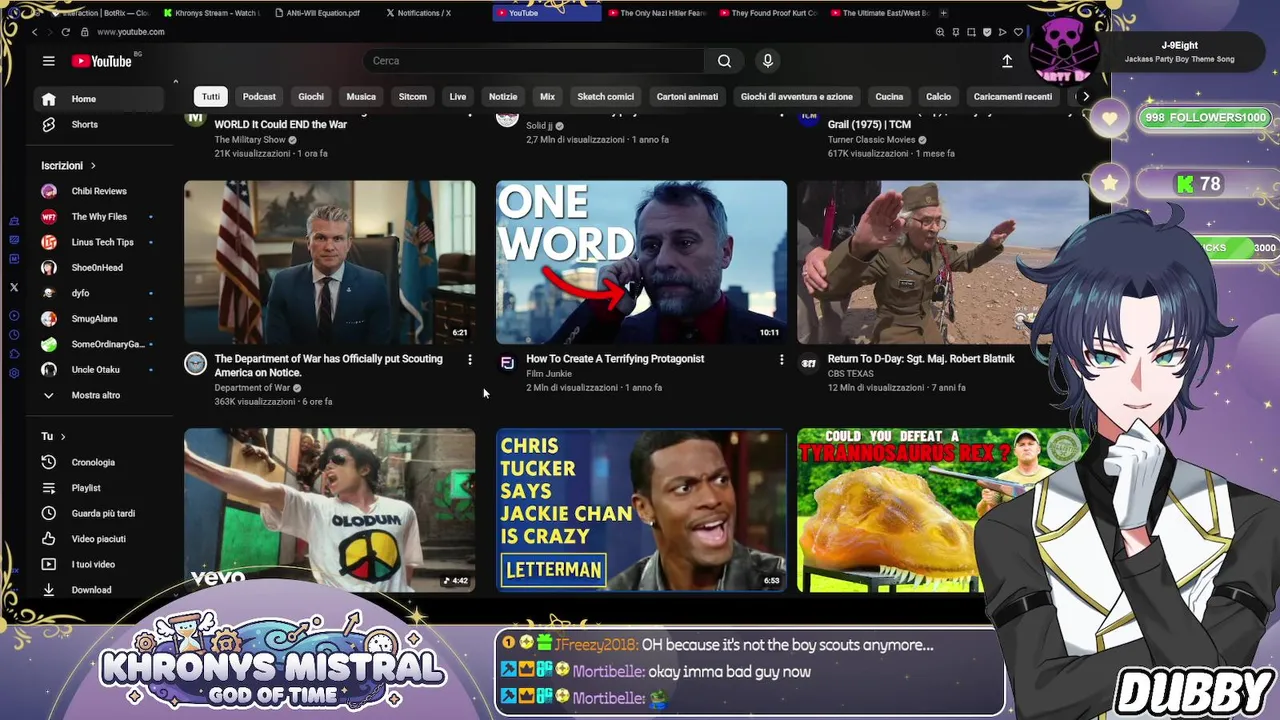Viewport: 1280px width, 720px height.
Task: Open CBS TEXAS channel avatar
Action: [809, 363]
